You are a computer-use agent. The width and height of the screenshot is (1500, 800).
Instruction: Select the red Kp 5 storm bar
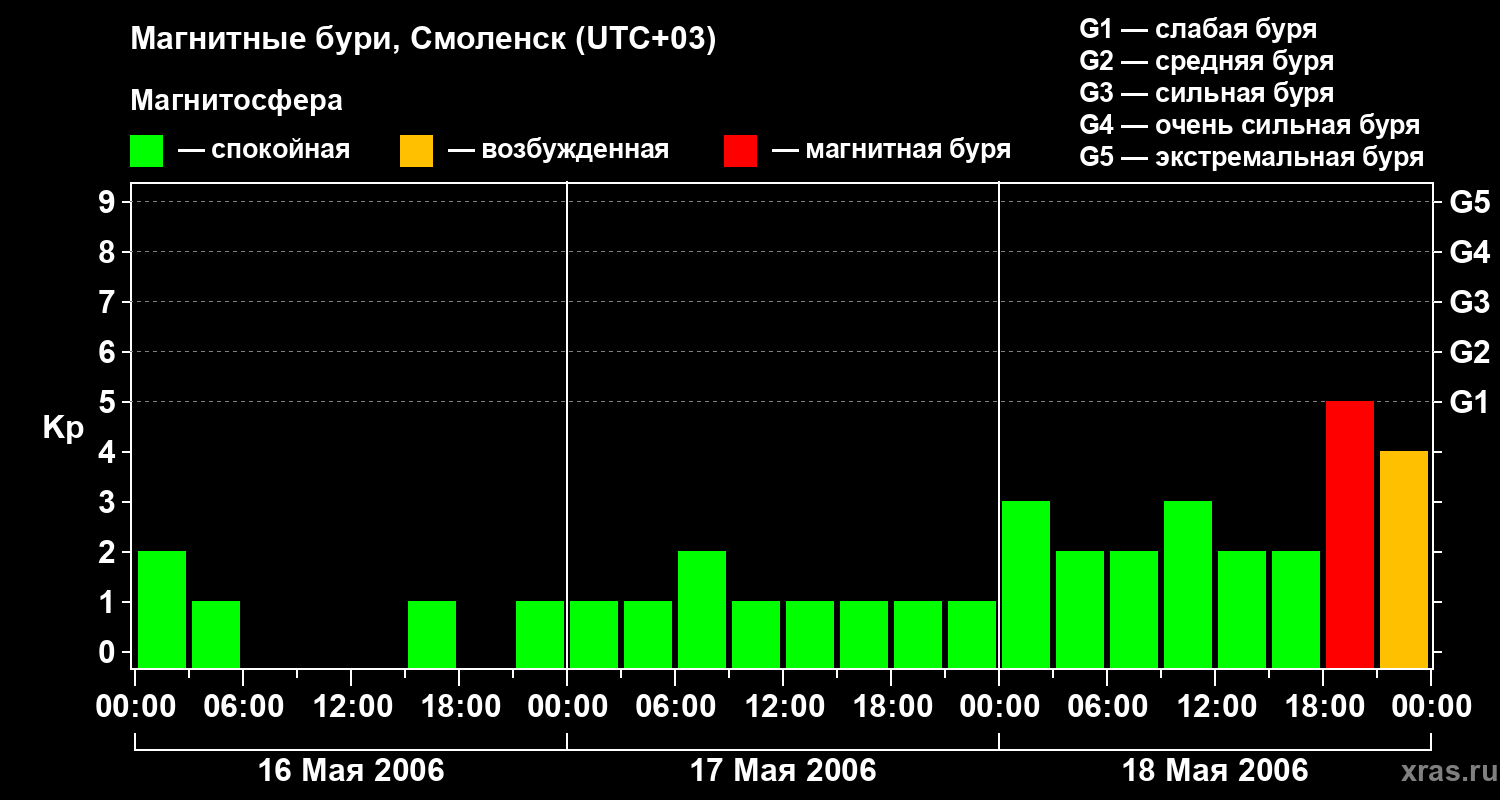click(1350, 534)
